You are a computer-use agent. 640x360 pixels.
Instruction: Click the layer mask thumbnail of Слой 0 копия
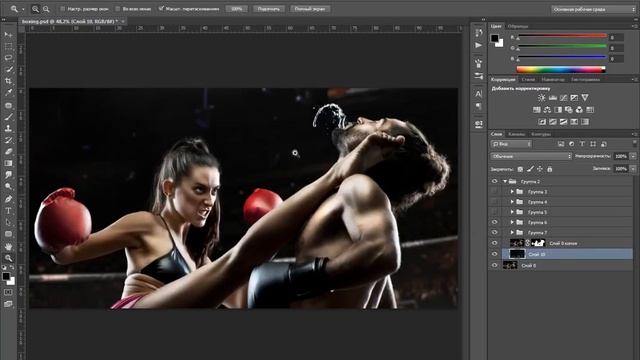[x=538, y=243]
